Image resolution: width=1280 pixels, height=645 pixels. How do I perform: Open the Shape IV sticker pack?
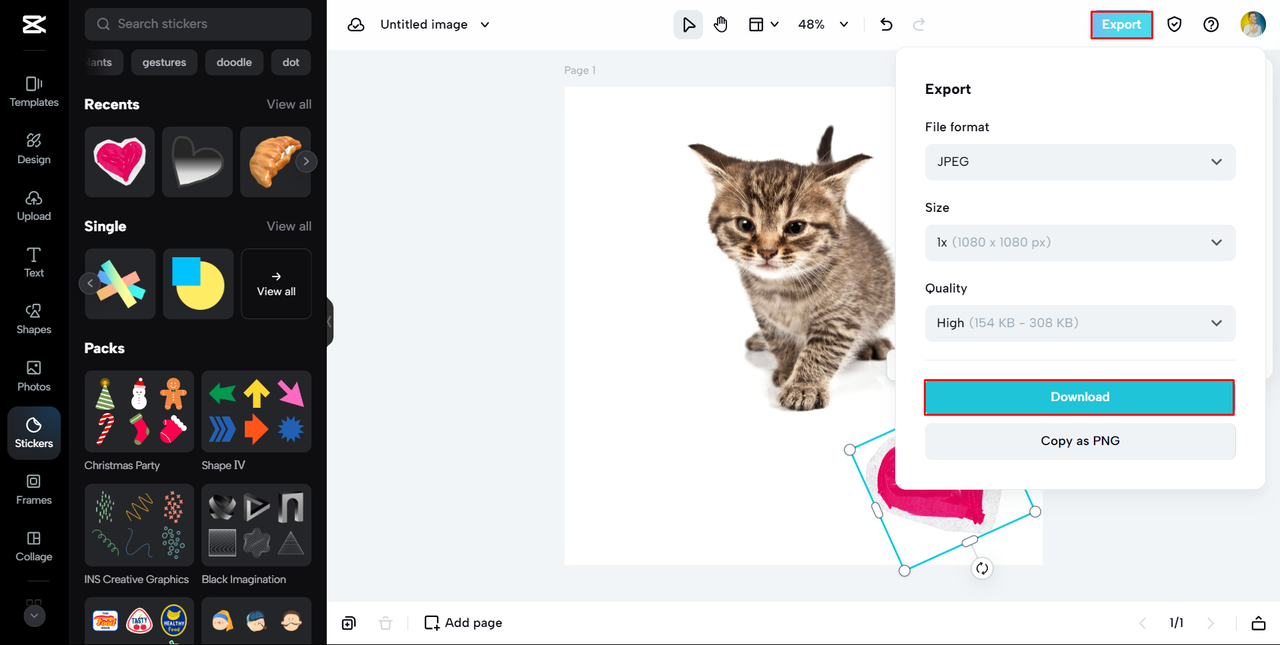coord(256,412)
